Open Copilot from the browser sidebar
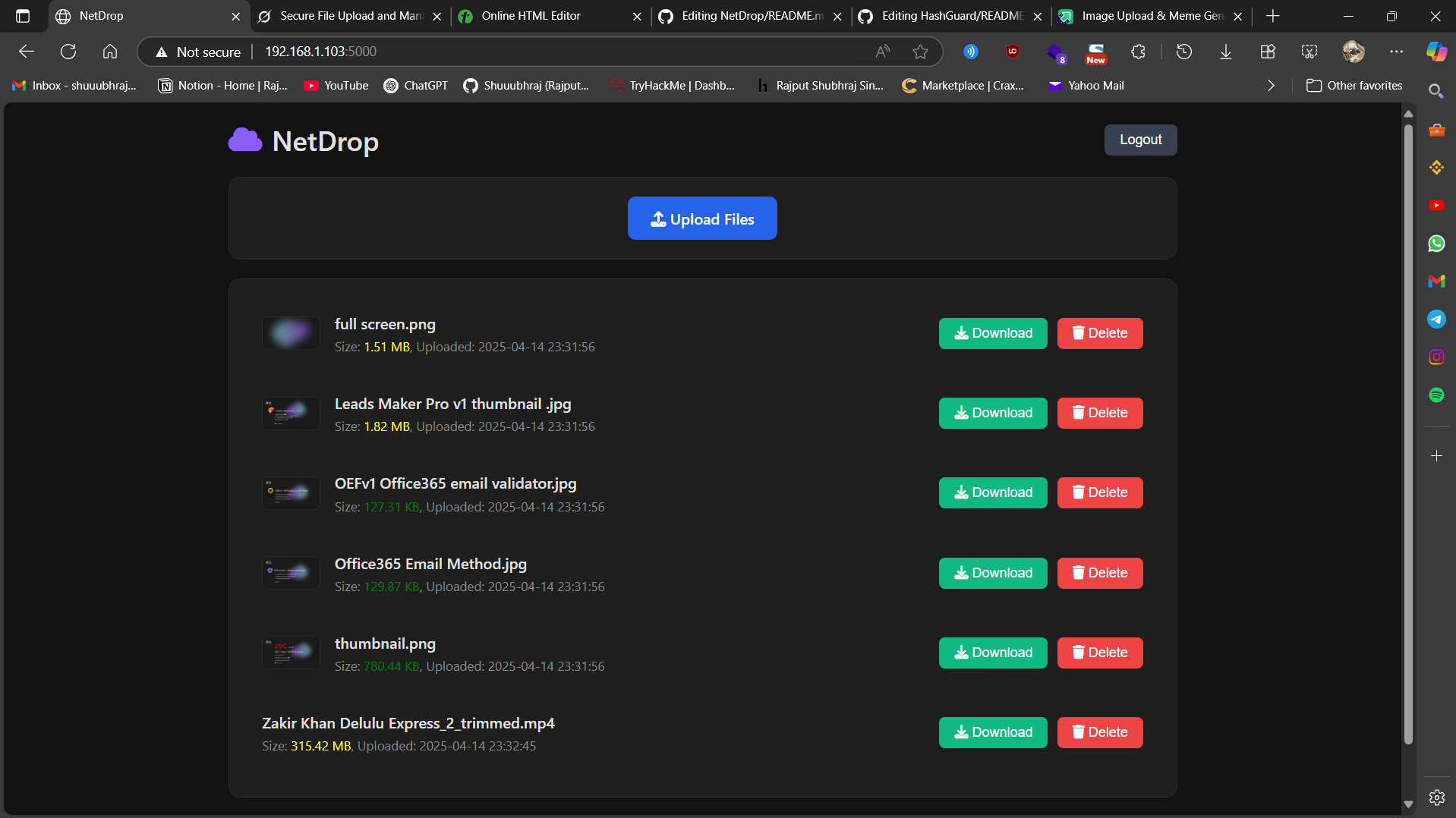Screen dimensions: 1456x818 [1436, 52]
